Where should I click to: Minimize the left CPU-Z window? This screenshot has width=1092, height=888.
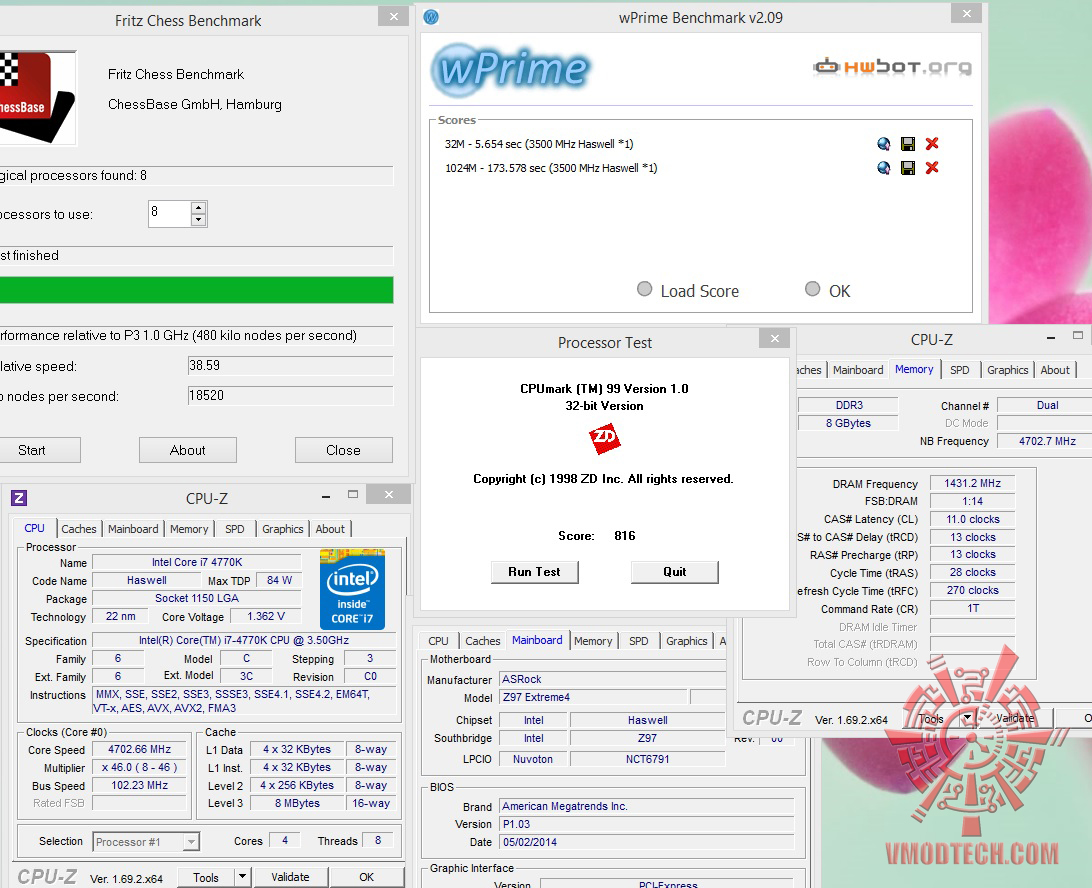tap(326, 496)
